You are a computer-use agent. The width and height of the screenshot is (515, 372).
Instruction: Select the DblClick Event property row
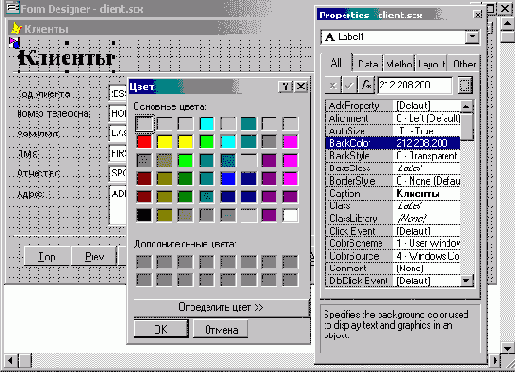393,281
